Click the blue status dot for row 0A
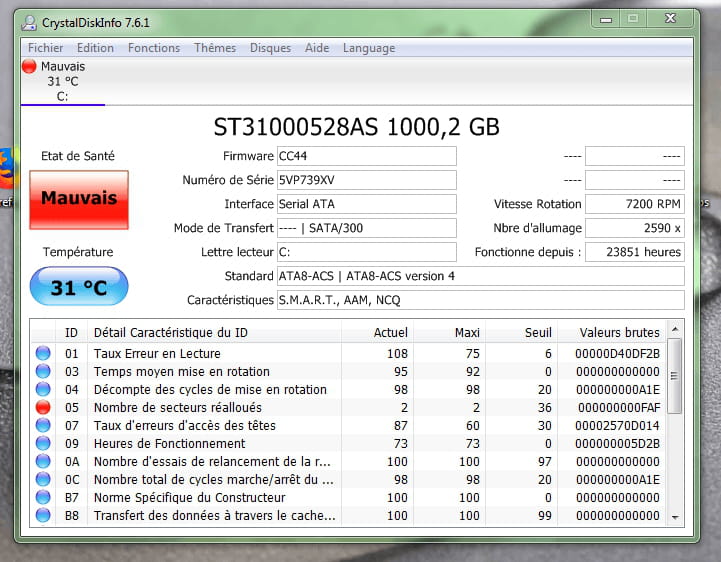 pos(43,461)
